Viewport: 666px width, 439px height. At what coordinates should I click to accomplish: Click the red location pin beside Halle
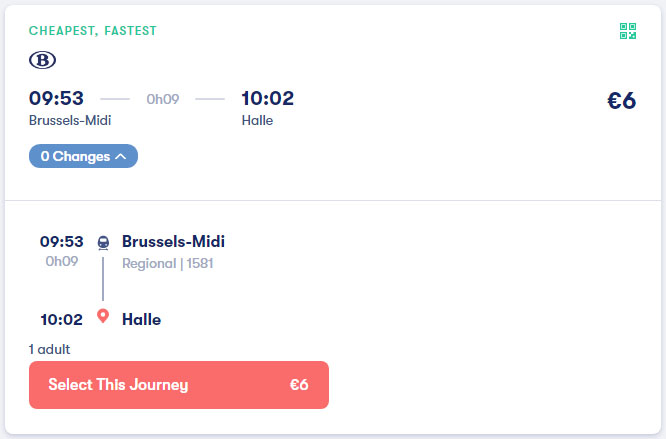[103, 316]
